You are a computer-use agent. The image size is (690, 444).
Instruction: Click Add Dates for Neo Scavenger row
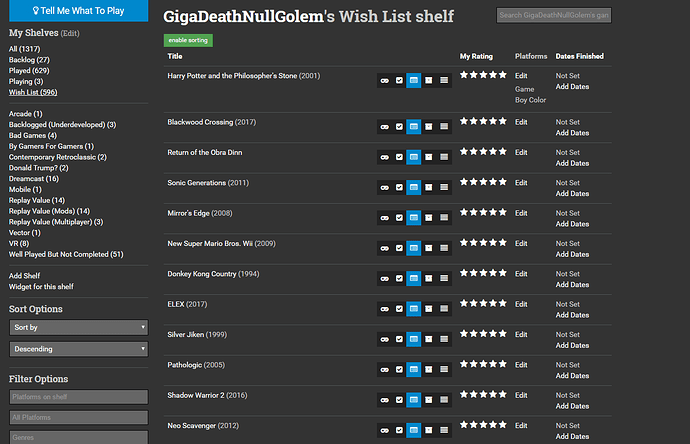572,437
